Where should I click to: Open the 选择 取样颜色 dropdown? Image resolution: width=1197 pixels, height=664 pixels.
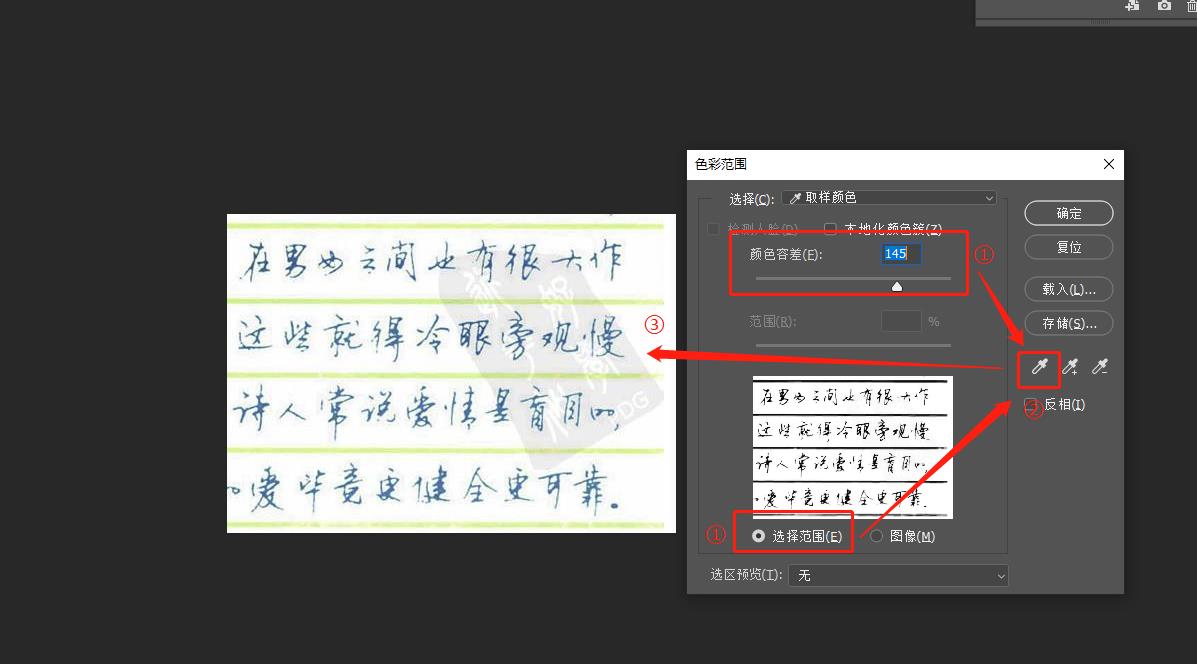(889, 198)
